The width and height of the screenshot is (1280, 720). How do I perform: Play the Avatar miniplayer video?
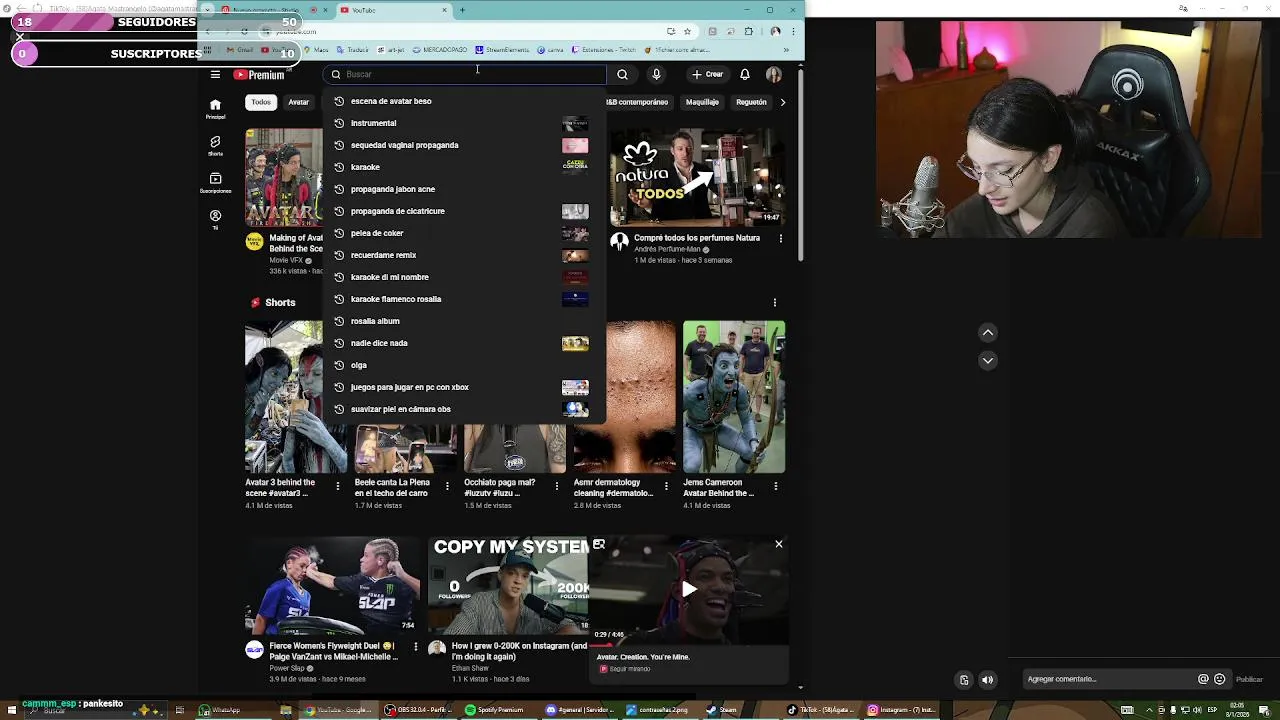click(x=689, y=589)
